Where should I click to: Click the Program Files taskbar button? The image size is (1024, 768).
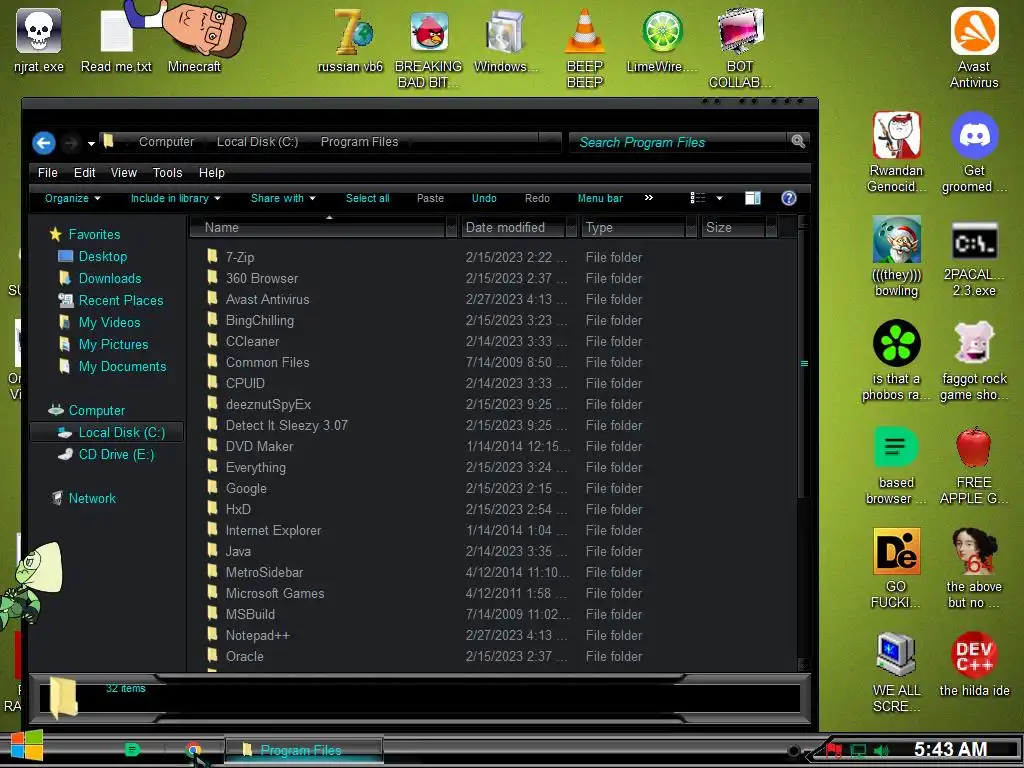click(x=304, y=750)
